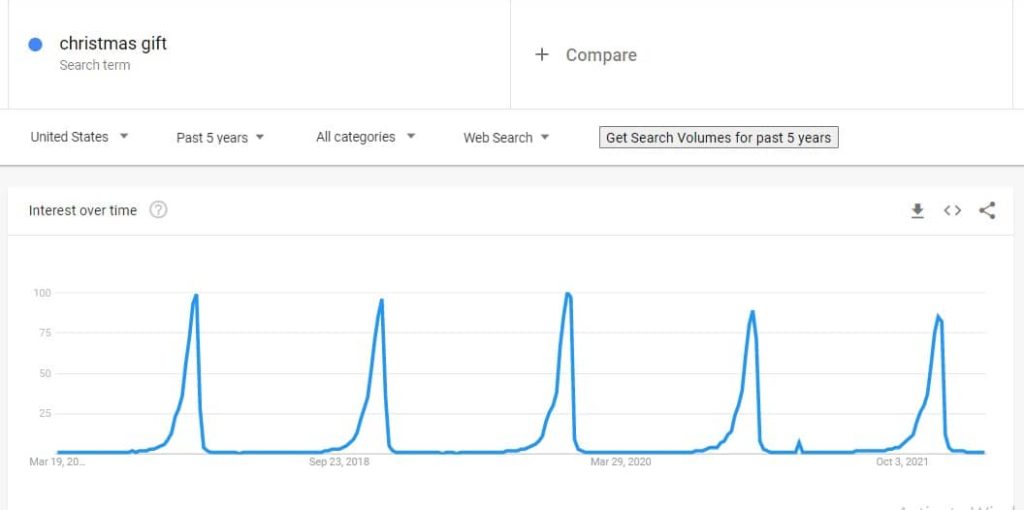Click Get Search Volumes for past 5 years

click(x=718, y=138)
